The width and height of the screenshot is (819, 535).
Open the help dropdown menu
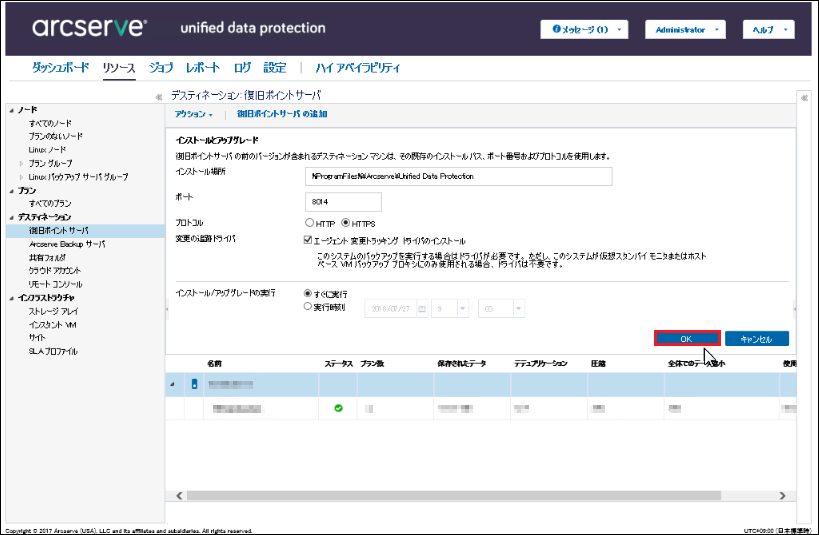769,29
